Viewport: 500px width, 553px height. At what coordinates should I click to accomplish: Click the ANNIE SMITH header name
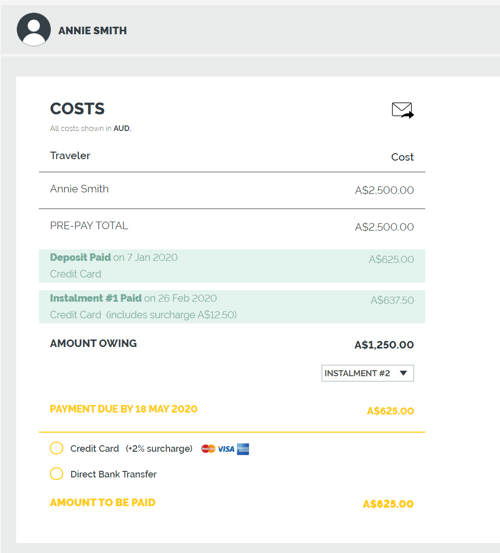click(92, 31)
